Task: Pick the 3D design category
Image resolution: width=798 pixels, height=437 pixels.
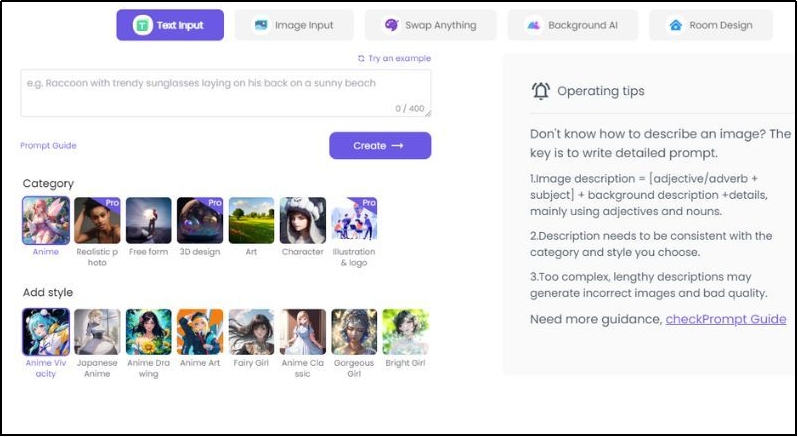Action: [x=200, y=220]
